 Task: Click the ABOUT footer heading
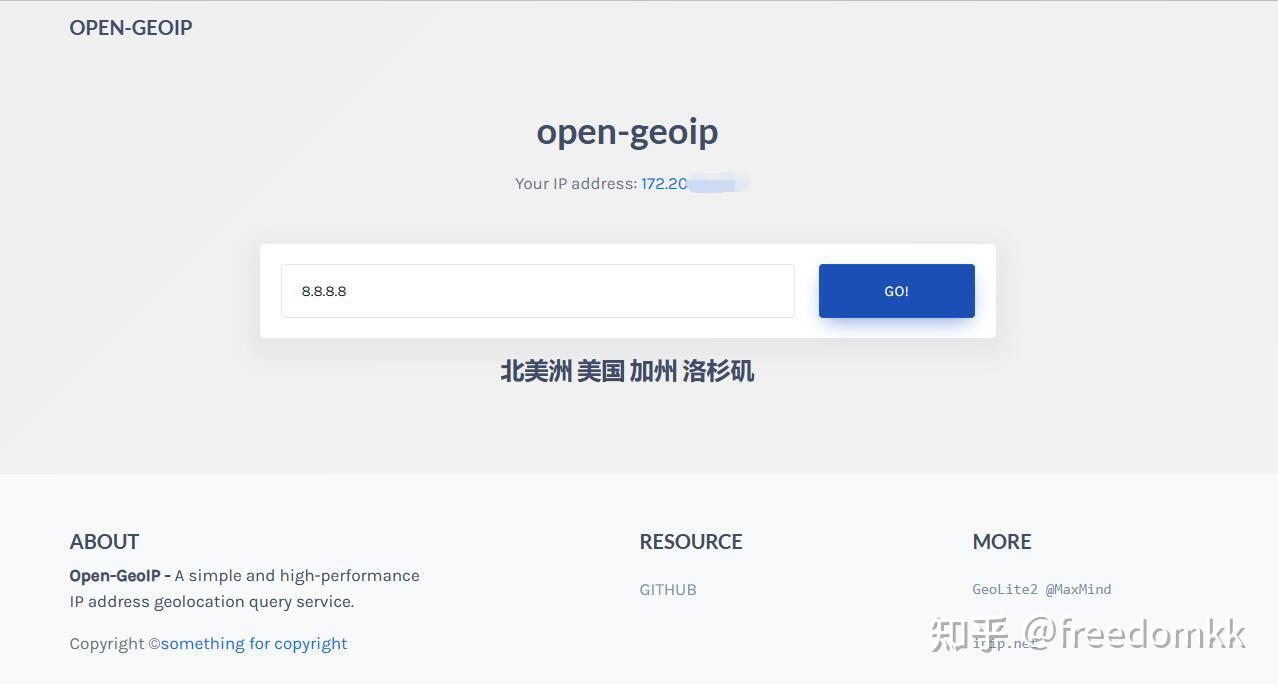click(104, 541)
